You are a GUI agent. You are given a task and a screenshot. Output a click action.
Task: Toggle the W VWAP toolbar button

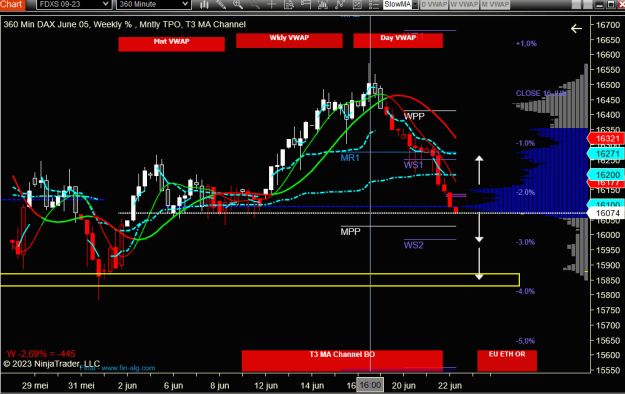(464, 4)
